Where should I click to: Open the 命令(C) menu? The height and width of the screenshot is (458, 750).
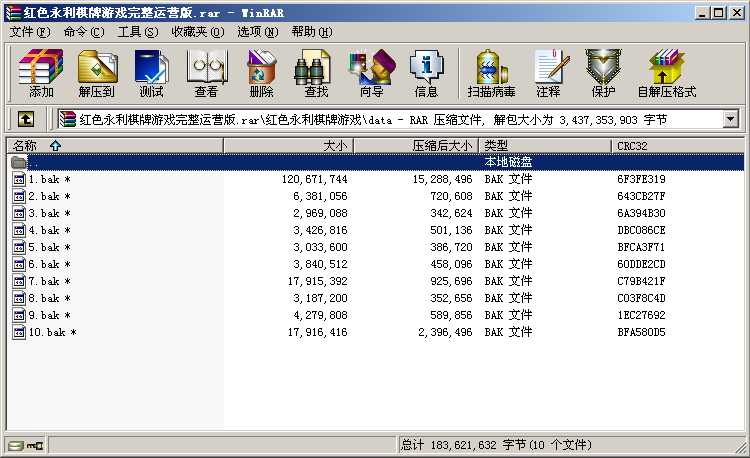coord(84,32)
